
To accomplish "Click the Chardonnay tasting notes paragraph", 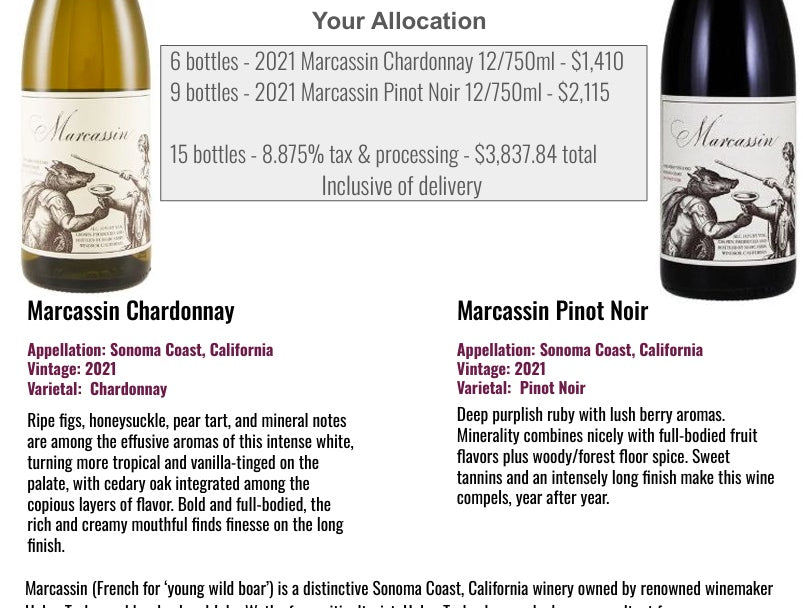I will 191,483.
